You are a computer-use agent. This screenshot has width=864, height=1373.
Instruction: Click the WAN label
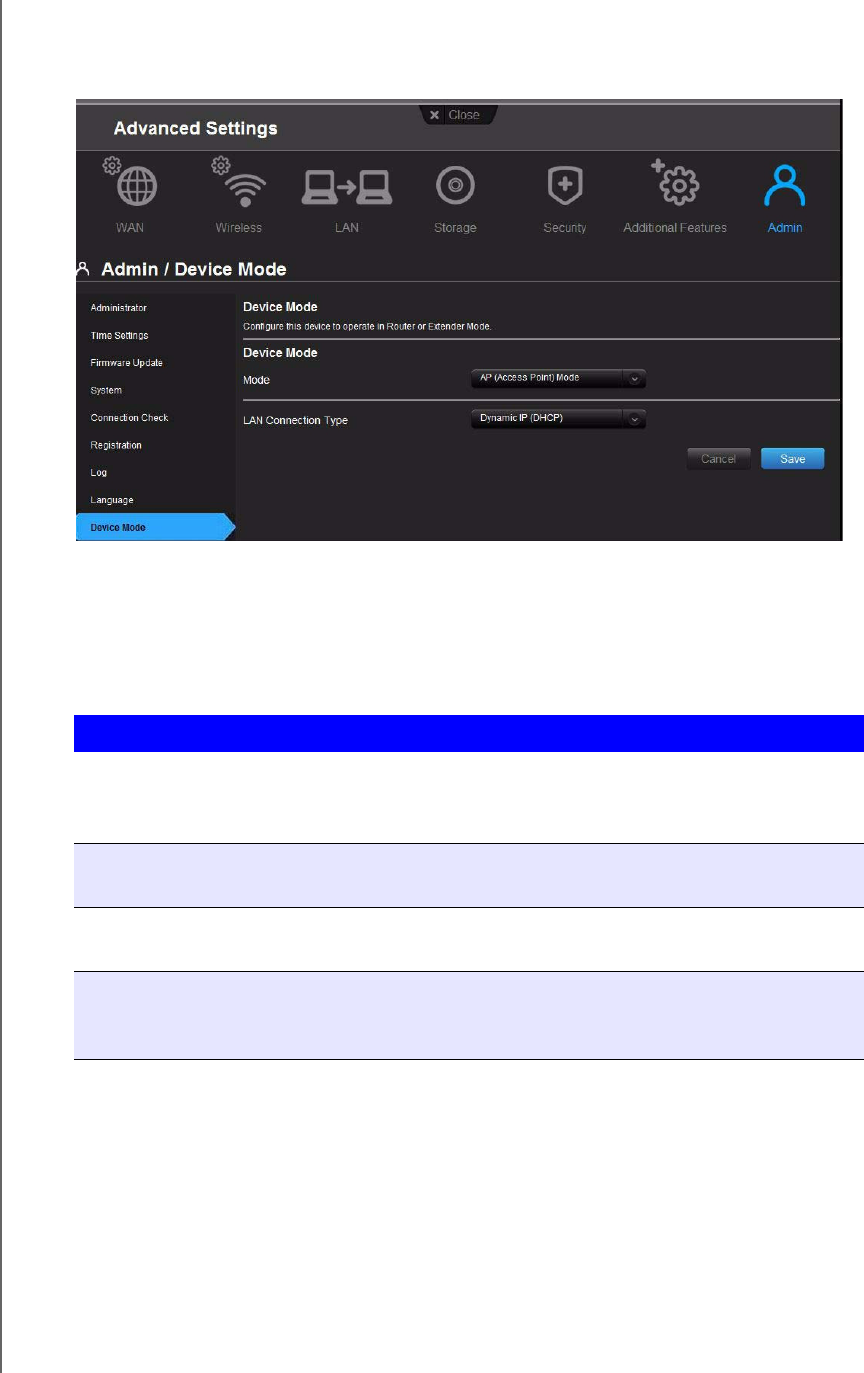(x=130, y=228)
